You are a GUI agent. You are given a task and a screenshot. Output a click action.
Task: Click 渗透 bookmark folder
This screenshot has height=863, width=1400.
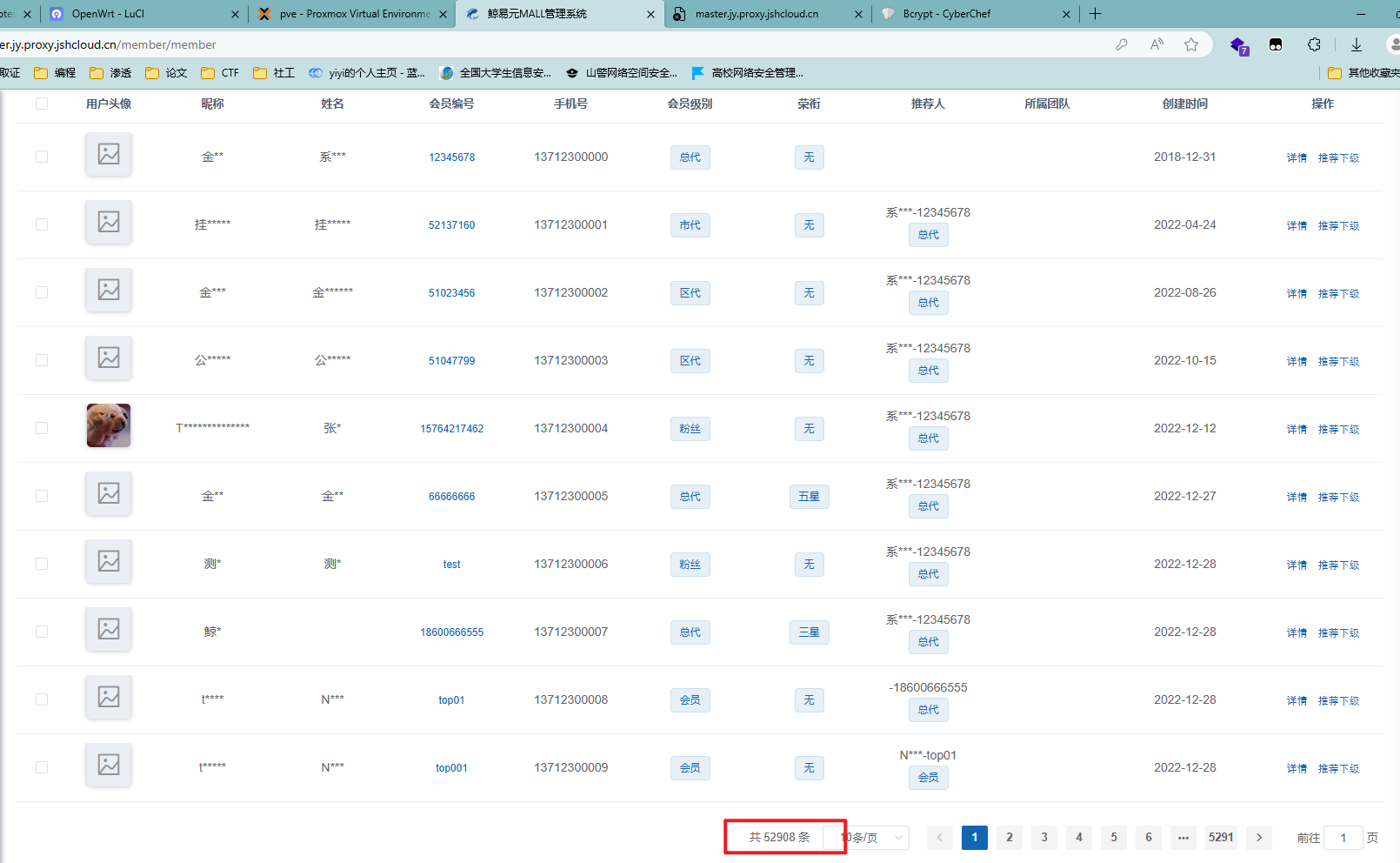pyautogui.click(x=110, y=73)
